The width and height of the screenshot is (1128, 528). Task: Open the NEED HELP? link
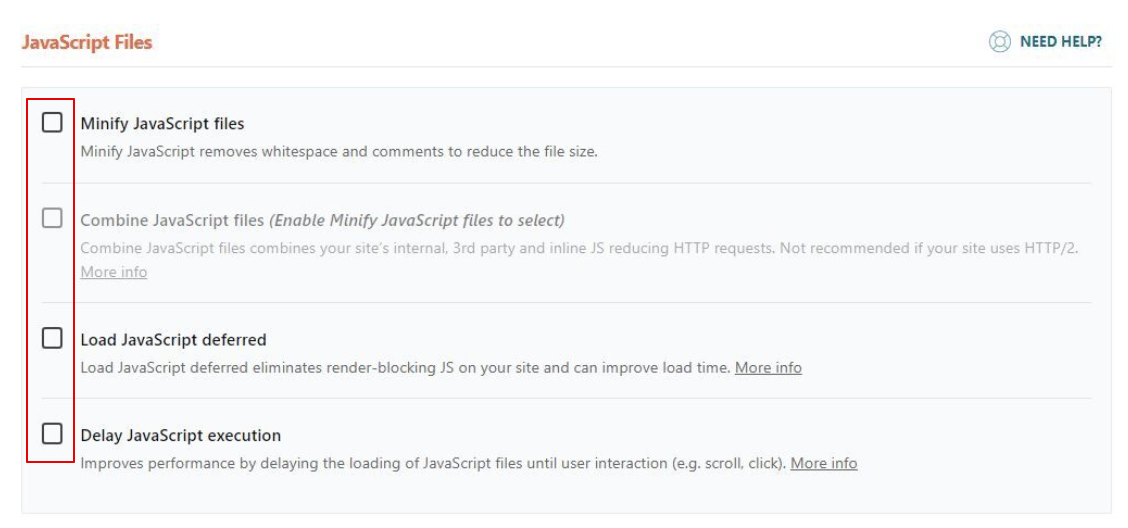(x=1060, y=42)
